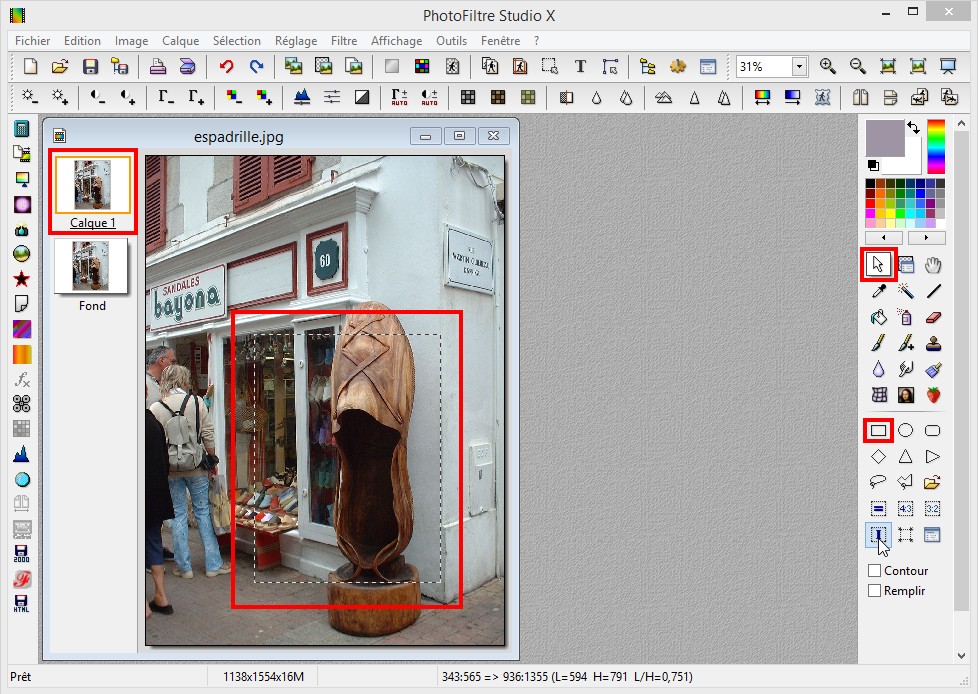Select the Move hand tool
This screenshot has width=978, height=694.
tap(933, 265)
